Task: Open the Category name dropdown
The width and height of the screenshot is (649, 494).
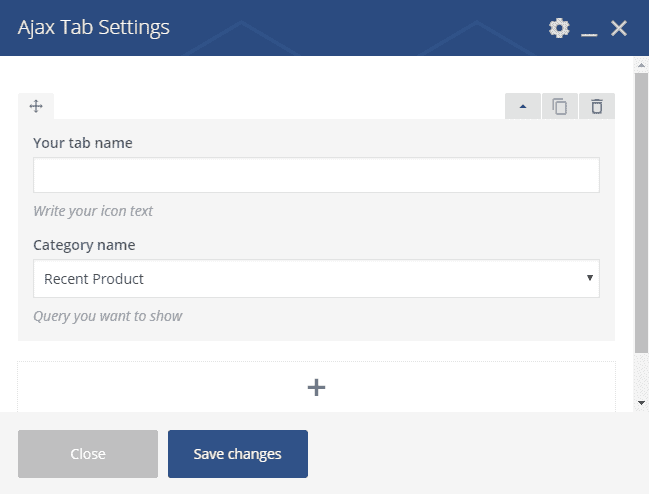Action: coord(316,279)
